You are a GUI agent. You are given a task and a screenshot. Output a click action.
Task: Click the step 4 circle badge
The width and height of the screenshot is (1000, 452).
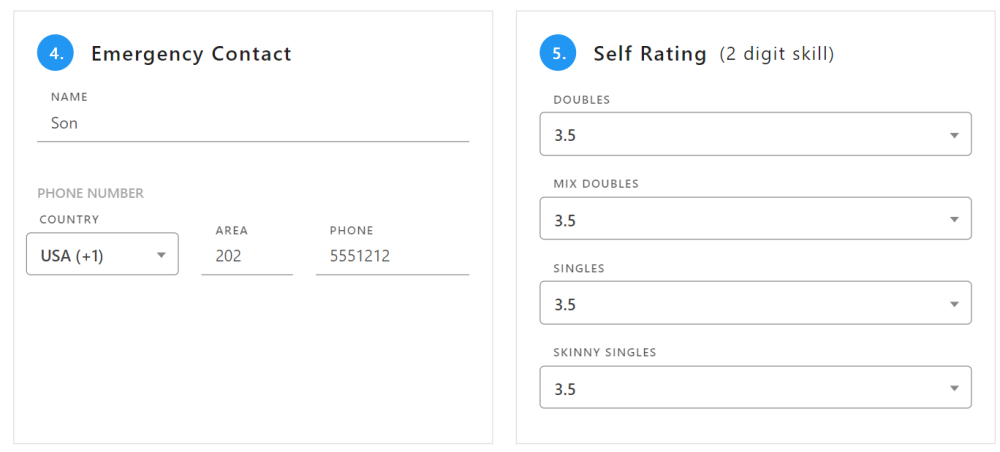click(x=56, y=54)
